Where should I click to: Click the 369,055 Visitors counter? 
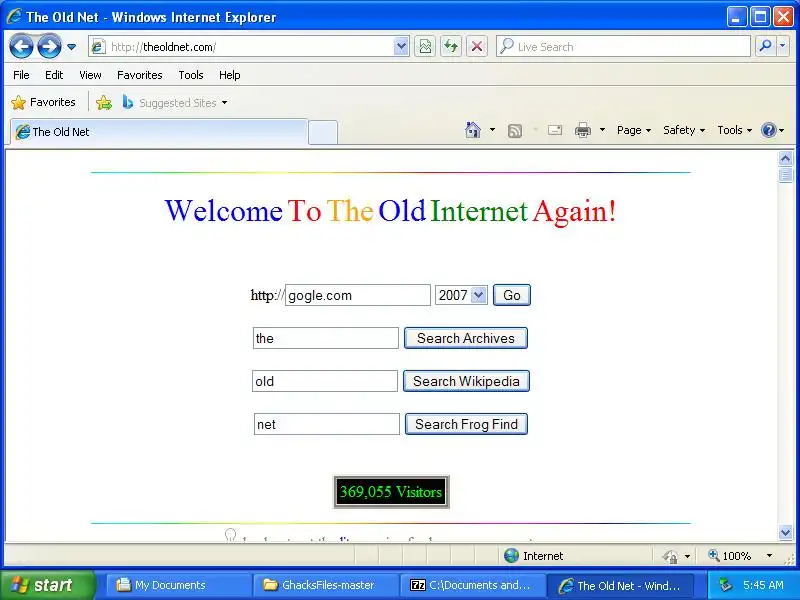click(391, 492)
